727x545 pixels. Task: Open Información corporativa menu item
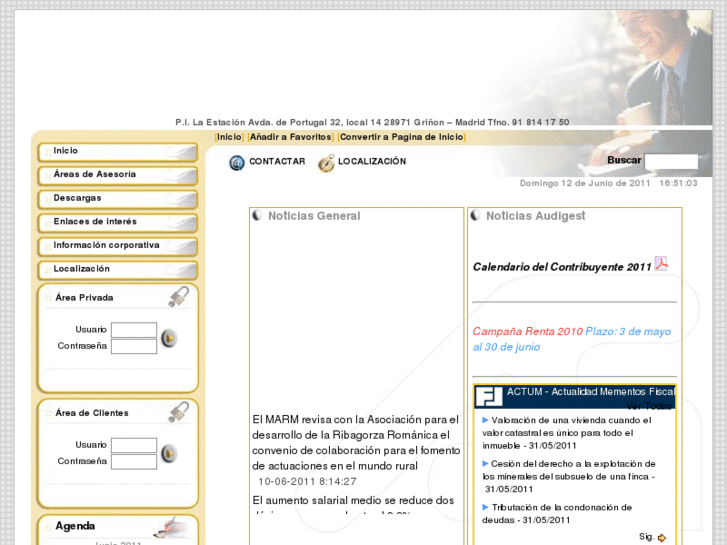(118, 246)
